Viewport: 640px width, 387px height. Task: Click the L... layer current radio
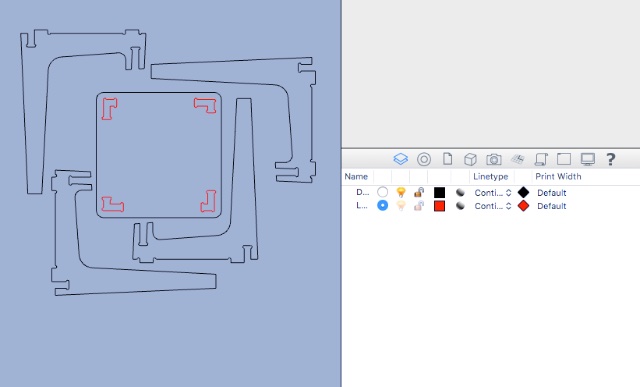point(382,205)
